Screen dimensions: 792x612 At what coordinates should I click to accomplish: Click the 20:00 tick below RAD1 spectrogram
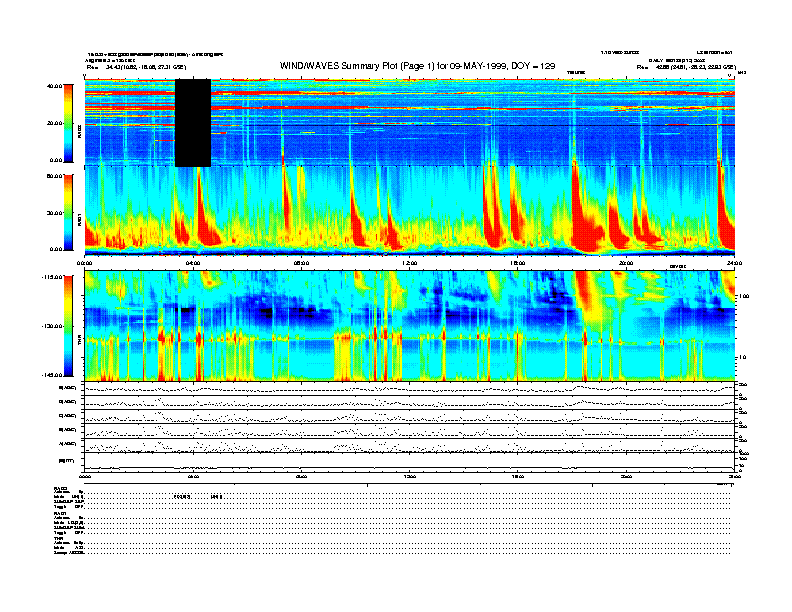pos(626,263)
